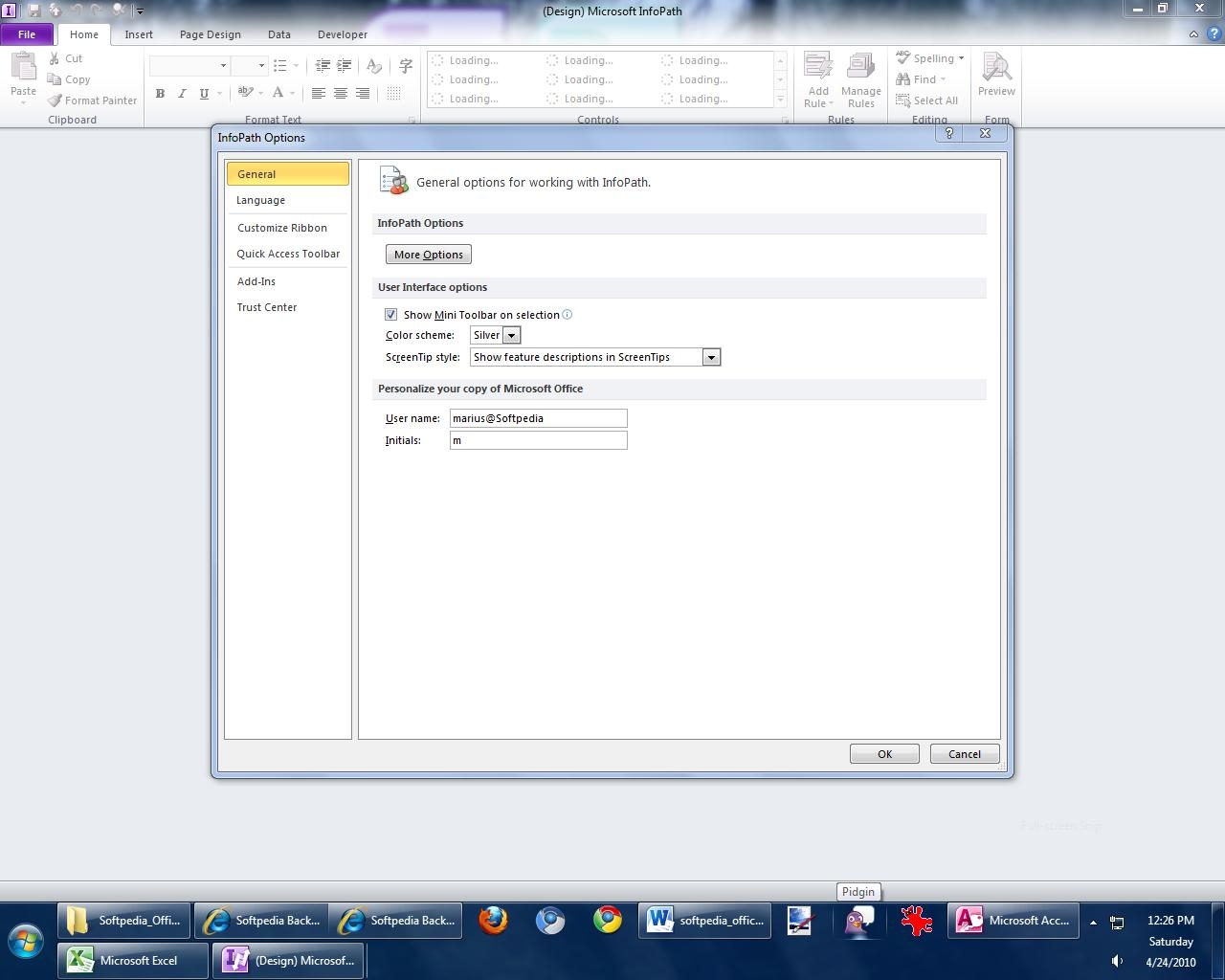This screenshot has width=1225, height=980.
Task: Open Microsoft Office Help in ribbon corner
Action: (1214, 34)
